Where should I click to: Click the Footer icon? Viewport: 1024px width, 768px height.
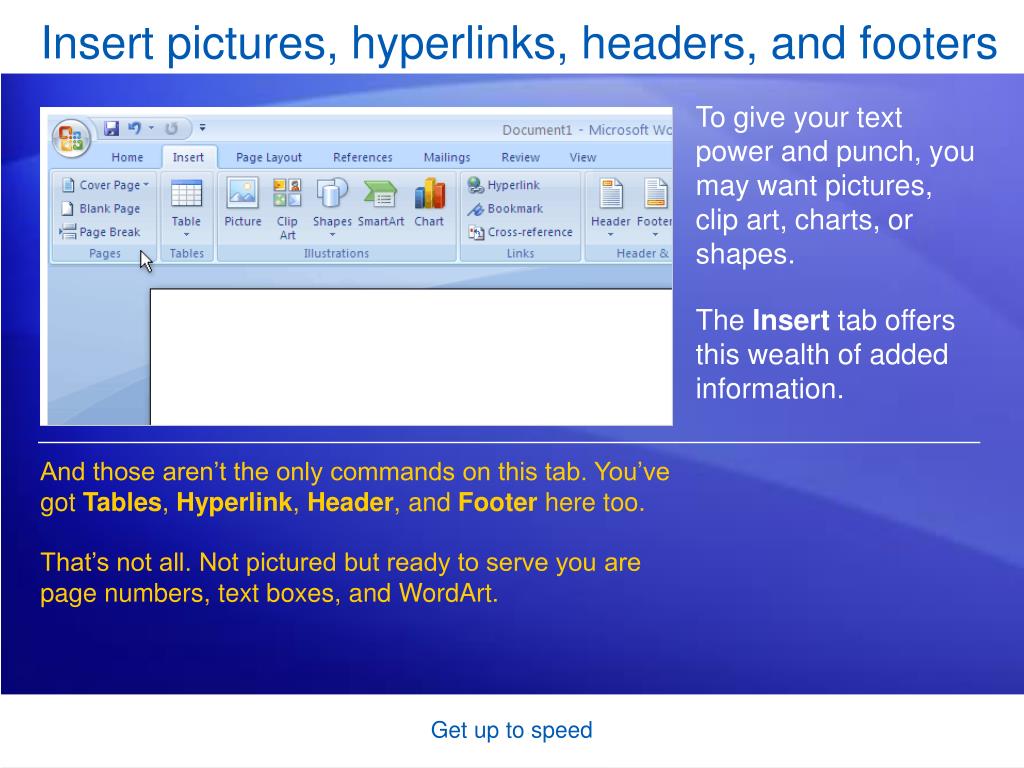coord(656,193)
